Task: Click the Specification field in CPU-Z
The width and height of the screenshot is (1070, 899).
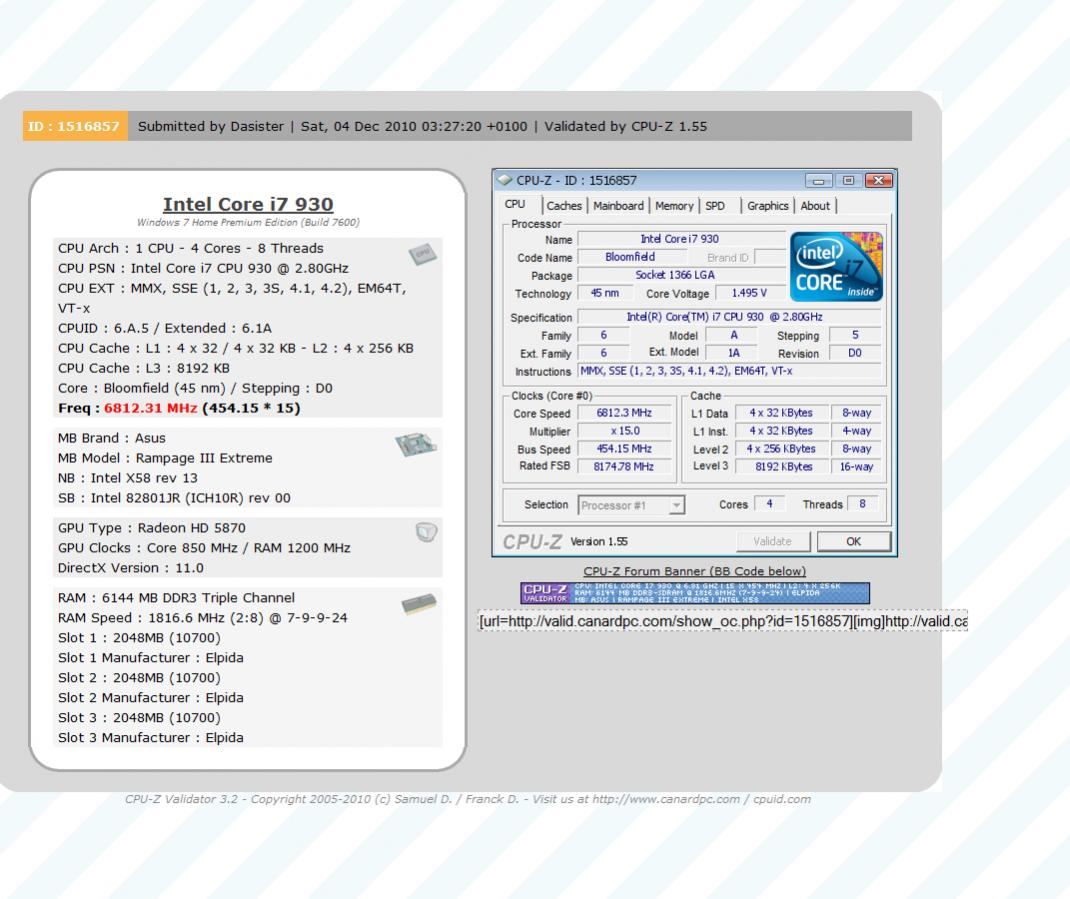Action: point(729,317)
